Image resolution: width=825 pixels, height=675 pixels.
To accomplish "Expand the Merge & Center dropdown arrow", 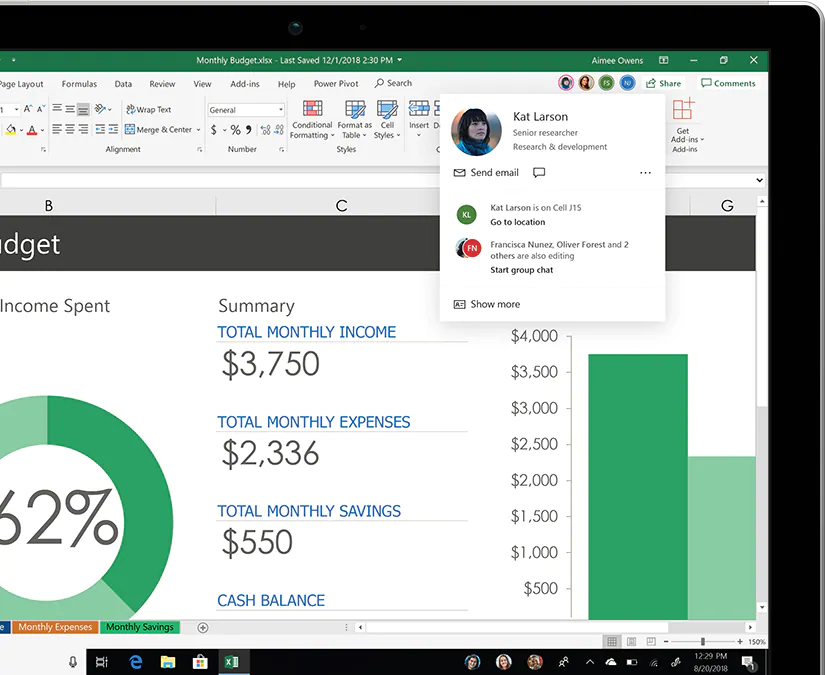I will pyautogui.click(x=198, y=129).
